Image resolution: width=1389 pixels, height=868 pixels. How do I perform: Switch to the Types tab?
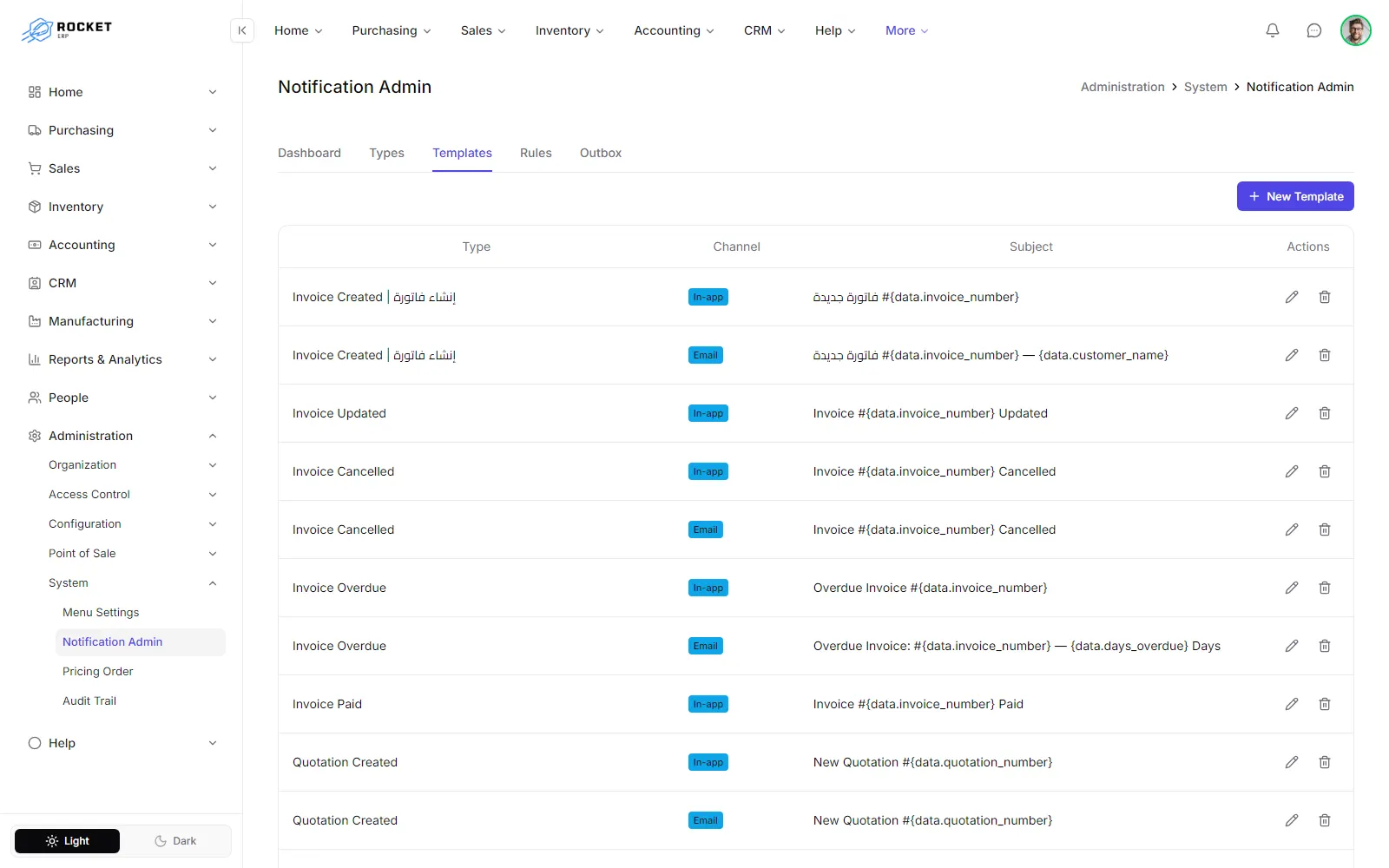(x=386, y=153)
